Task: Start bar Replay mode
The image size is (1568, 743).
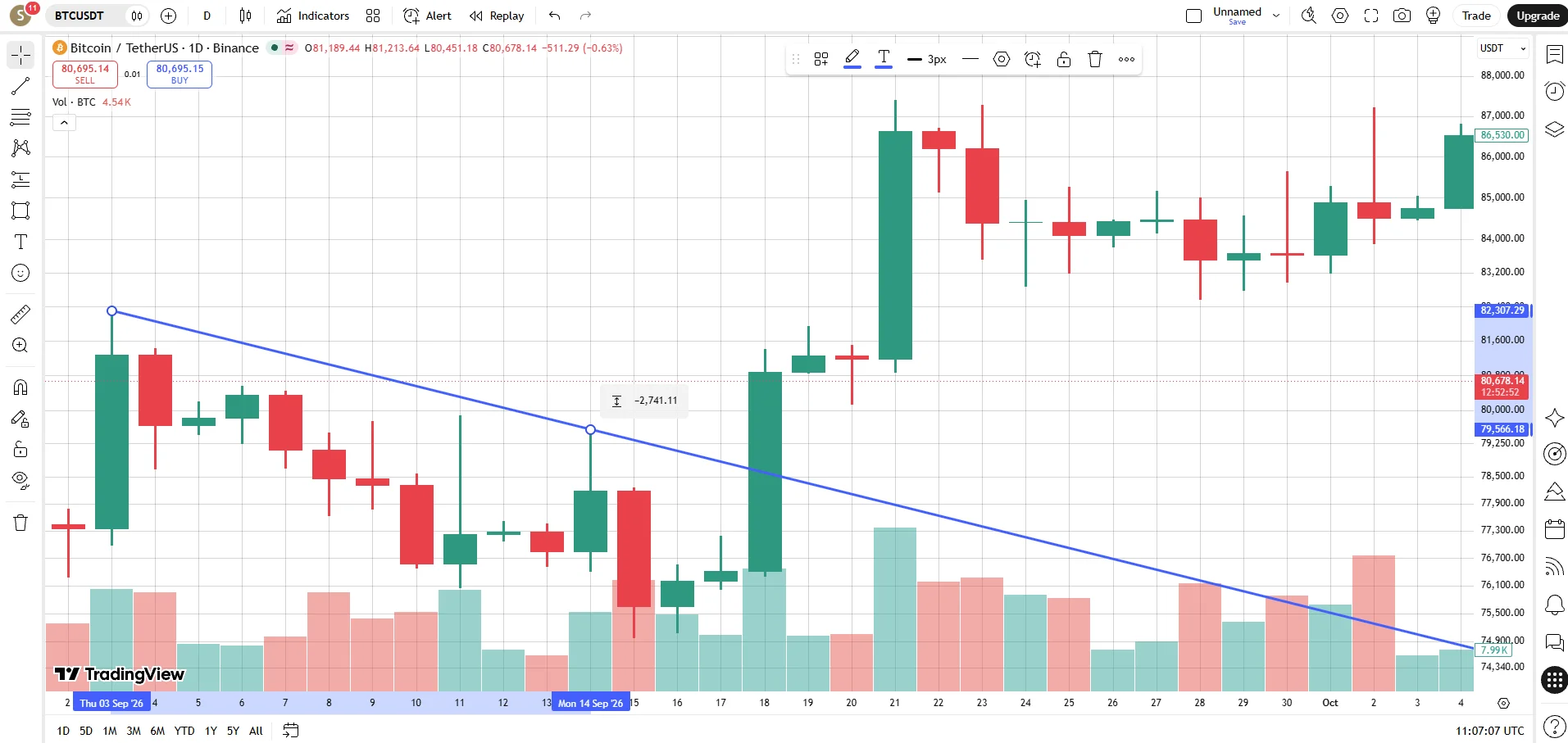Action: tap(497, 16)
